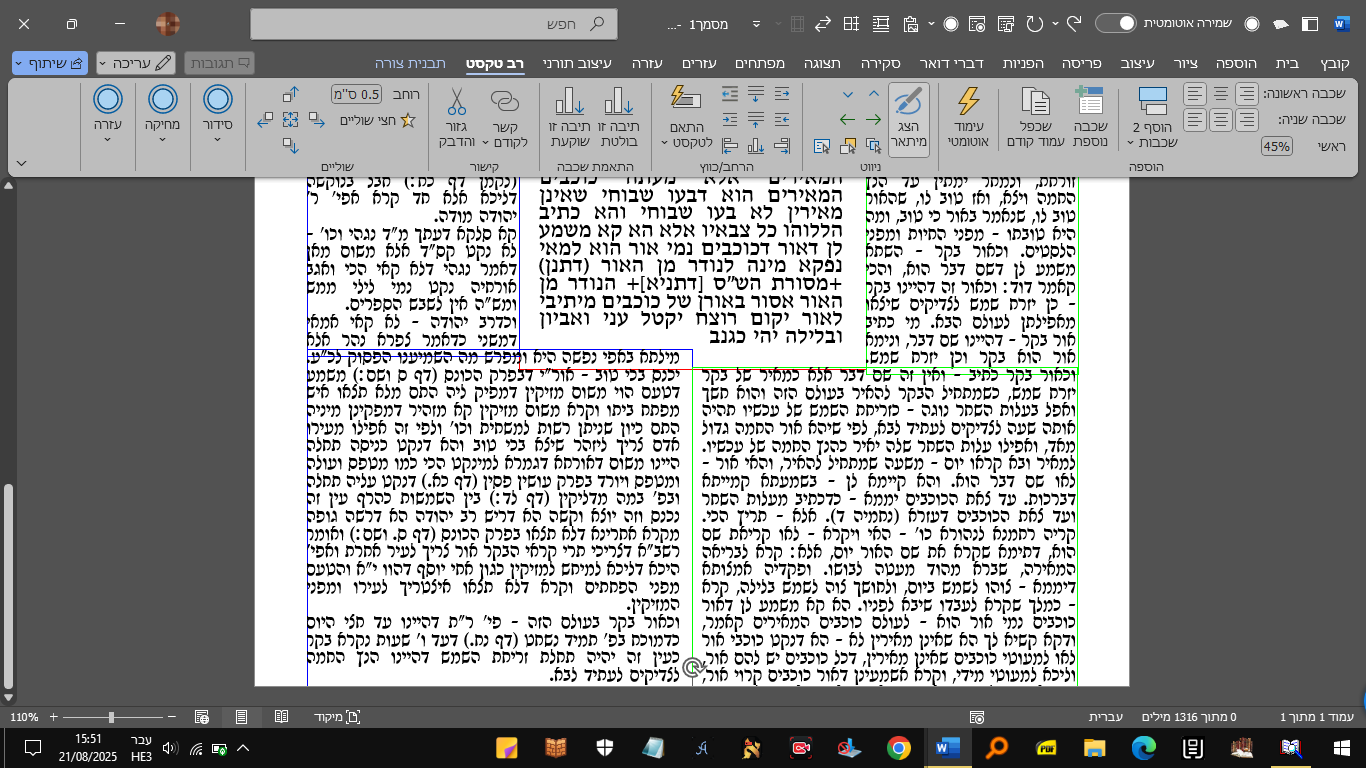1366x768 pixels.
Task: Expand the מחיקה dropdown
Action: pyautogui.click(x=162, y=139)
